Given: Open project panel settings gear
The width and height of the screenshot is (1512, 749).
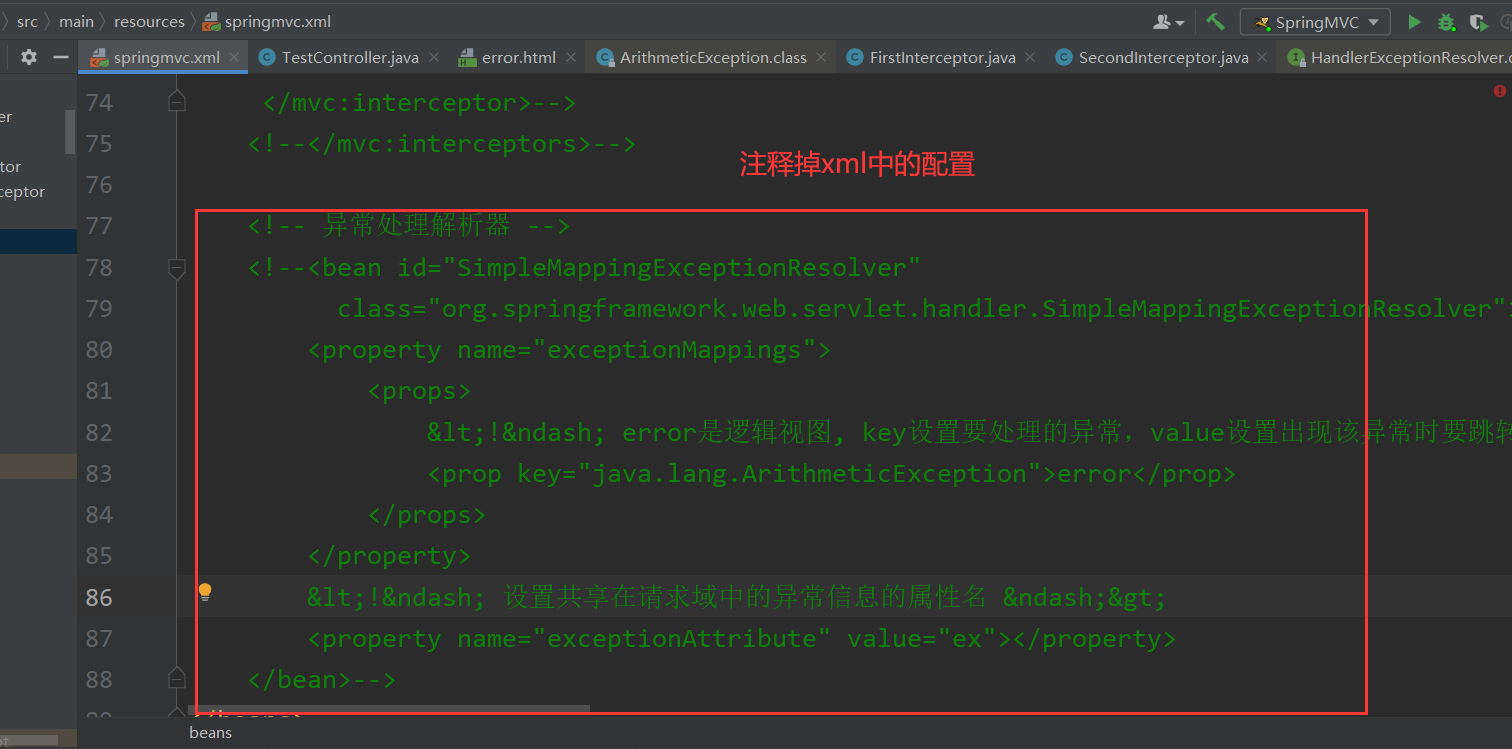Looking at the screenshot, I should [x=29, y=57].
